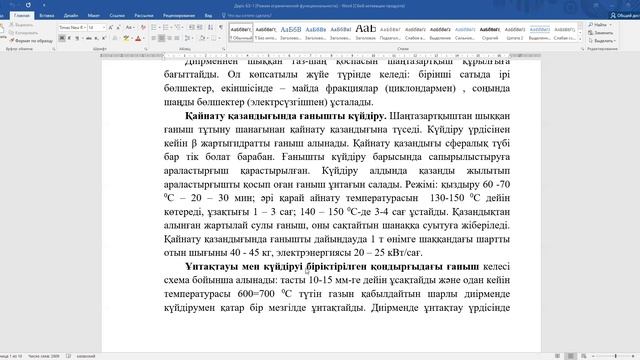Clear all formatting icon
This screenshot has height=360, width=640.
coord(143,27)
